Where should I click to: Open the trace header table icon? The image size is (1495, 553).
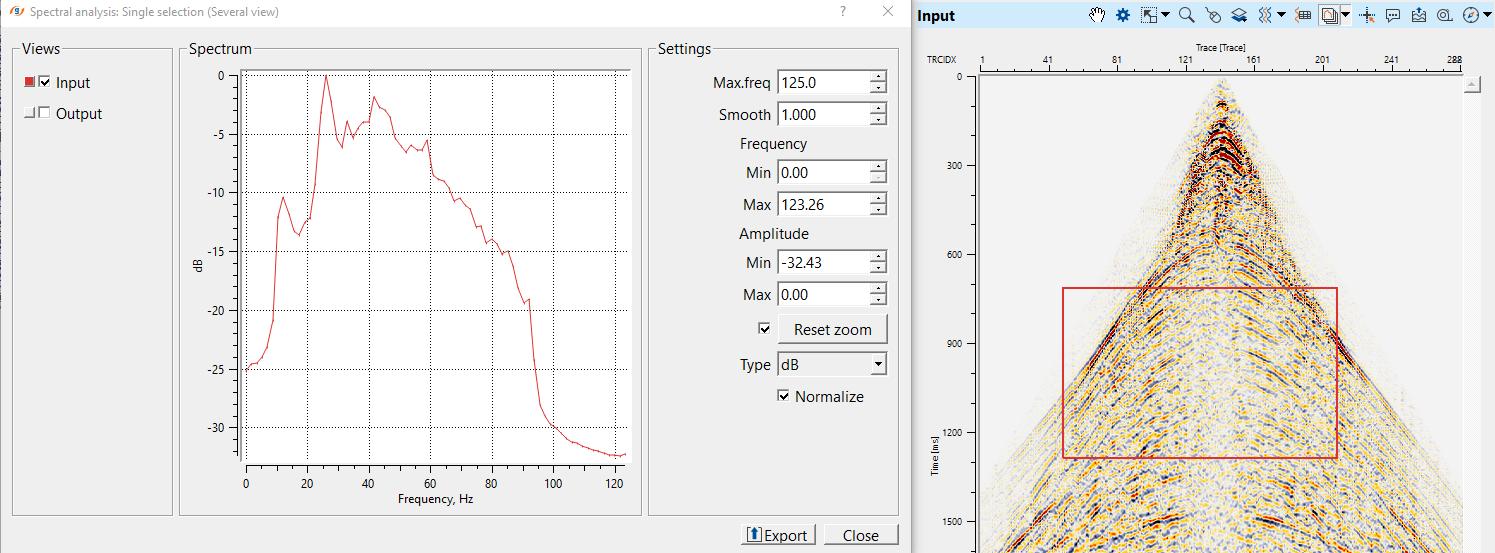(1303, 15)
